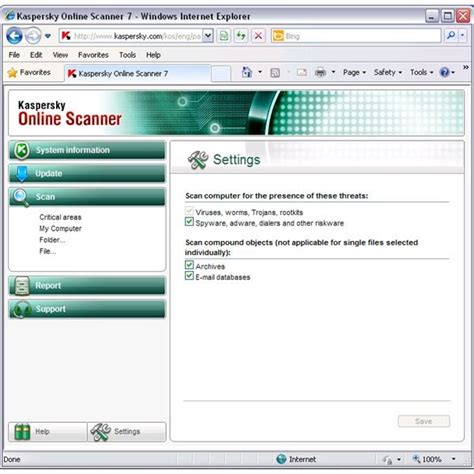Screen dimensions: 474x474
Task: Open the Support section
Action: click(x=87, y=309)
